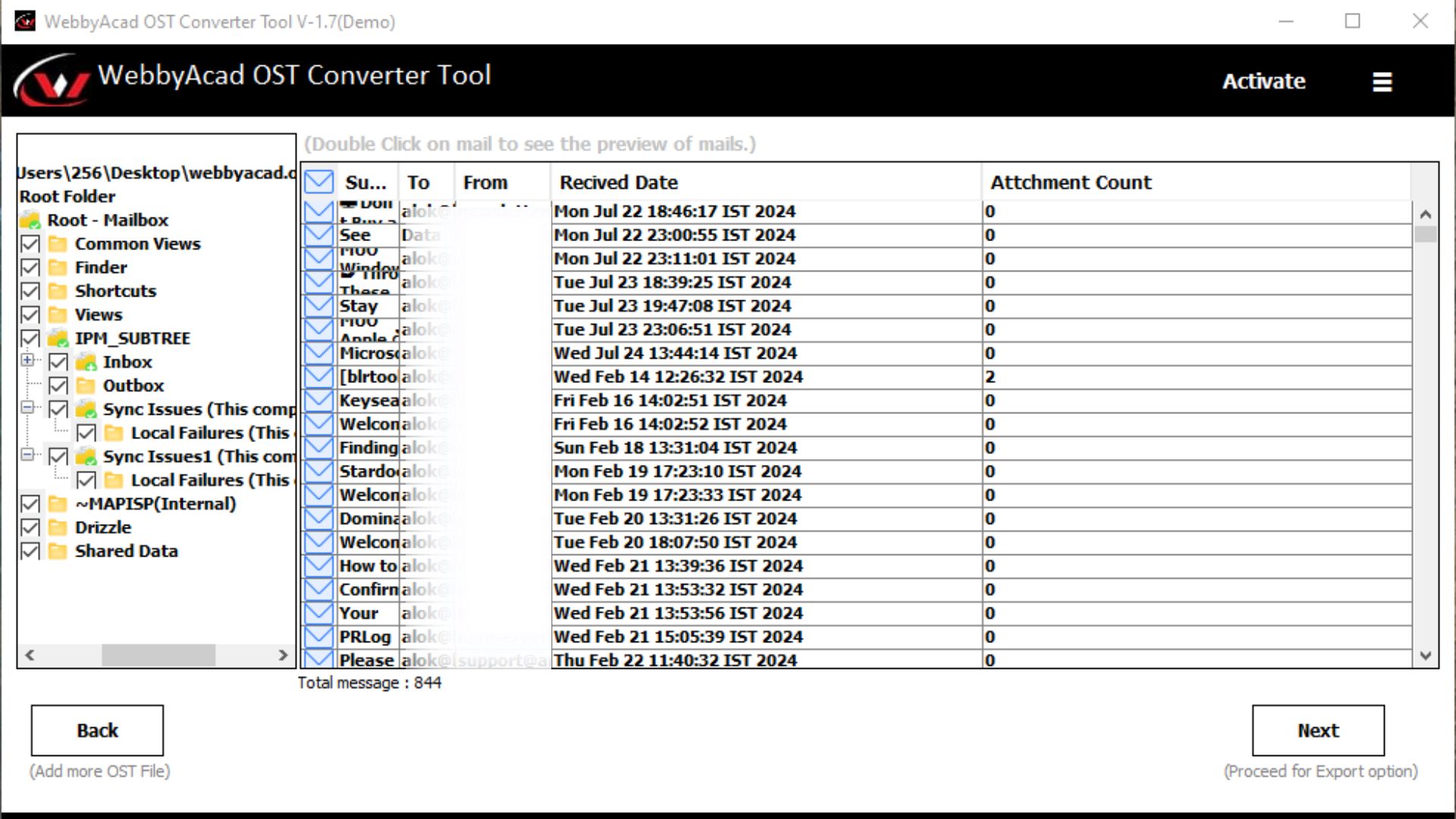This screenshot has width=1456, height=819.
Task: Click envelope icon of the Confirm row
Action: tap(318, 589)
